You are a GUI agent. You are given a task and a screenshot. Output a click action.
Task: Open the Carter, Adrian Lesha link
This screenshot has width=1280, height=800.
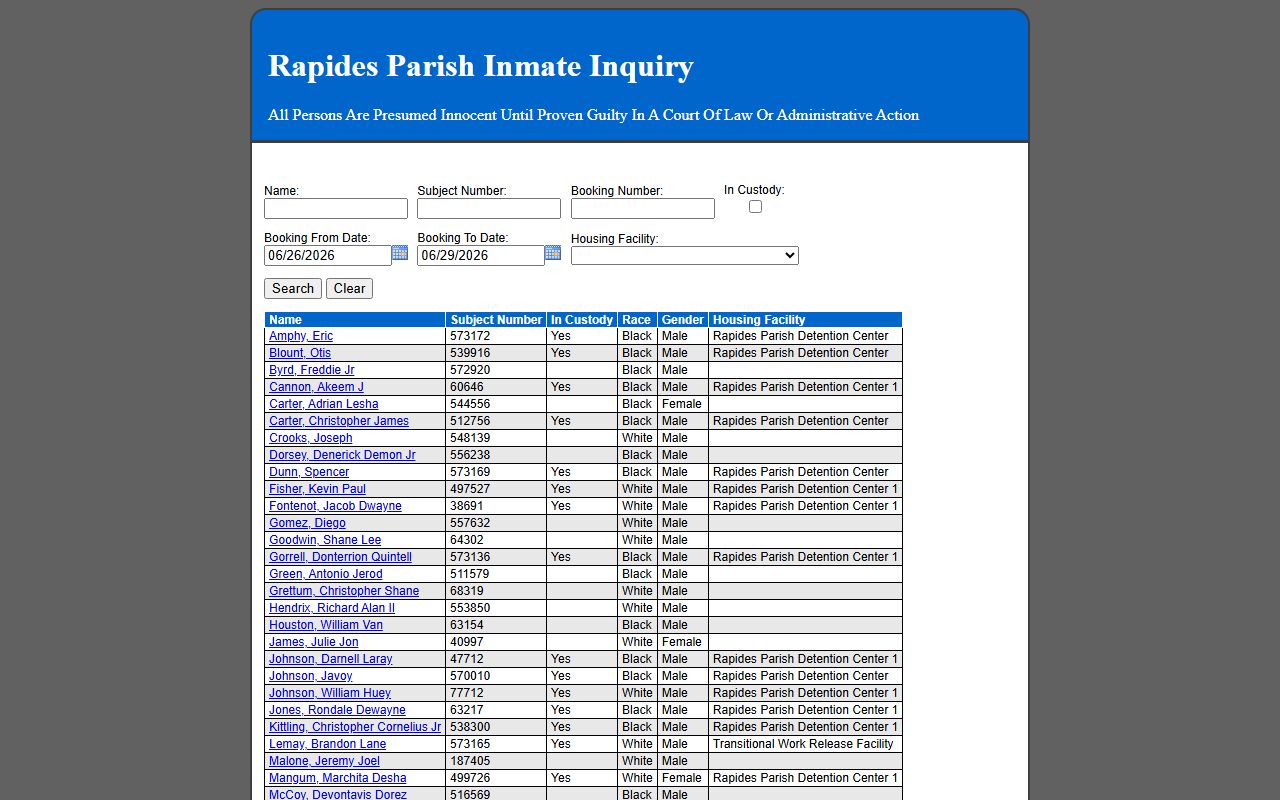[x=324, y=404]
